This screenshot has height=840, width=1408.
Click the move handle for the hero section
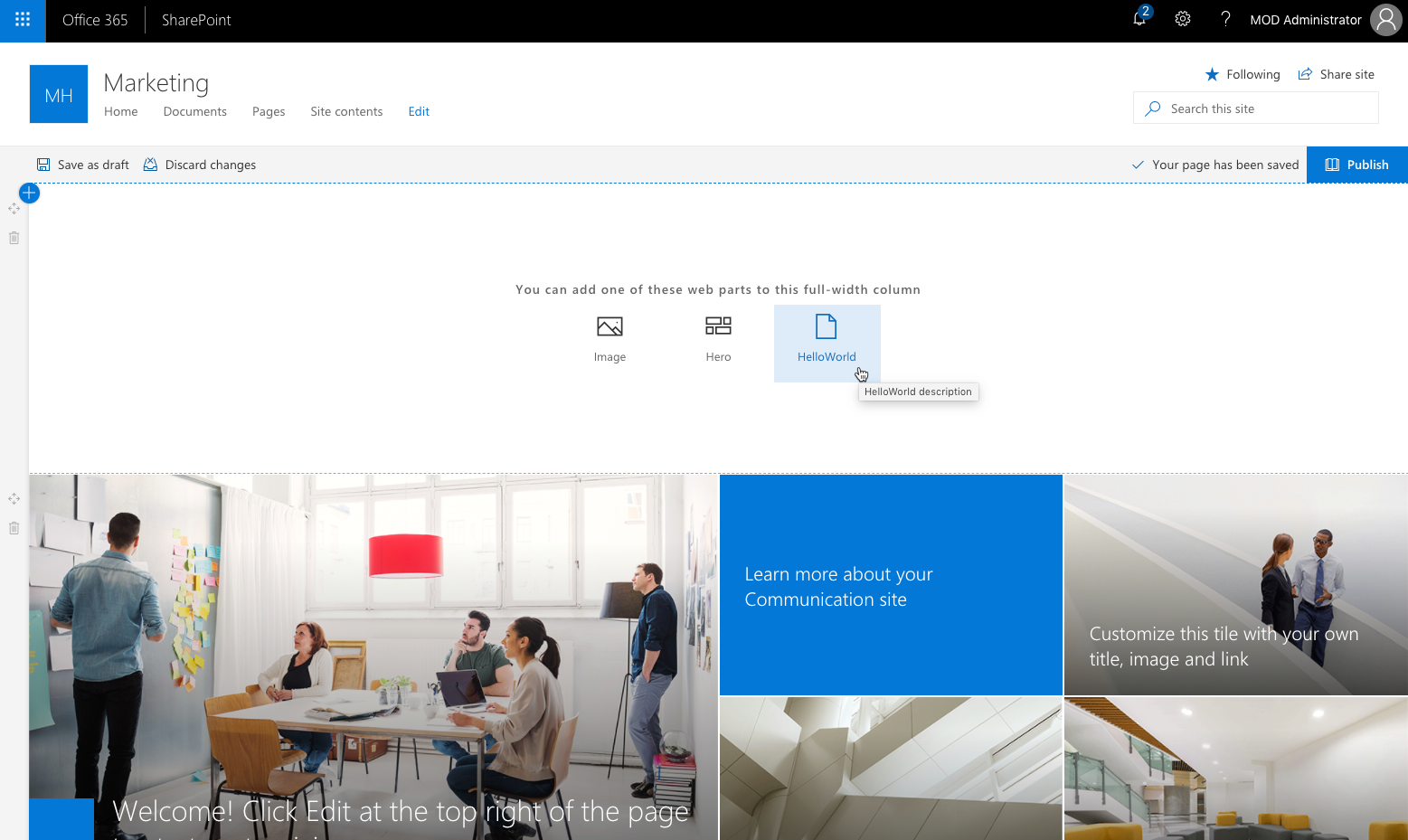click(x=14, y=498)
